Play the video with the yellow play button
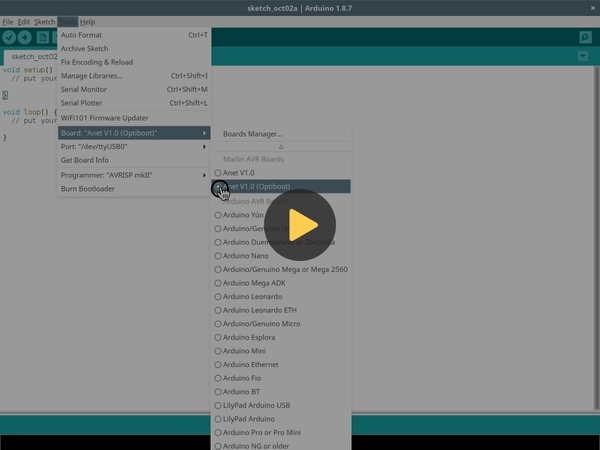The height and width of the screenshot is (450, 600). pos(300,225)
